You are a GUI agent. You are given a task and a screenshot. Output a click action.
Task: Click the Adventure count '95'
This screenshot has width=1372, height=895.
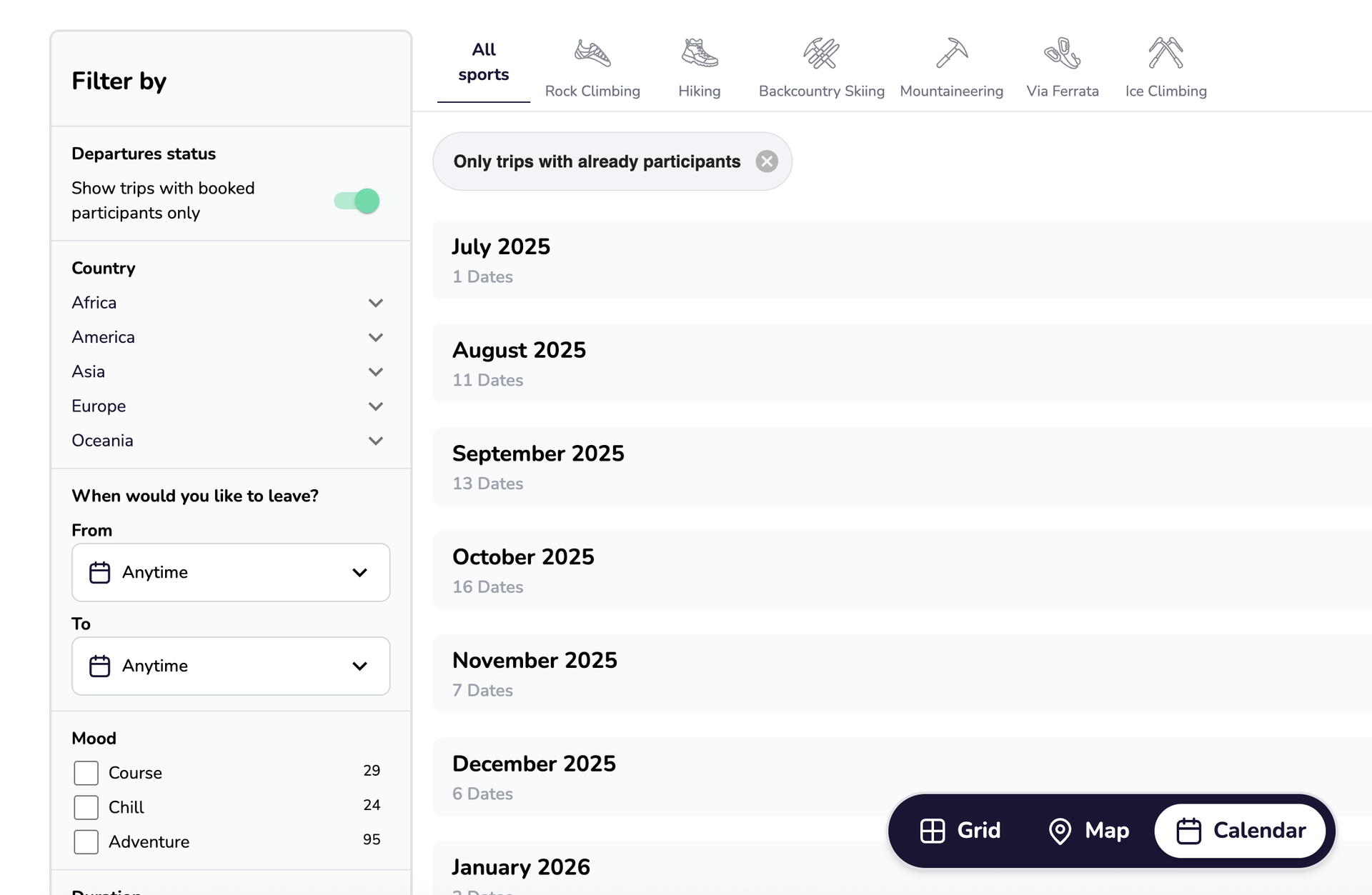pyautogui.click(x=372, y=839)
